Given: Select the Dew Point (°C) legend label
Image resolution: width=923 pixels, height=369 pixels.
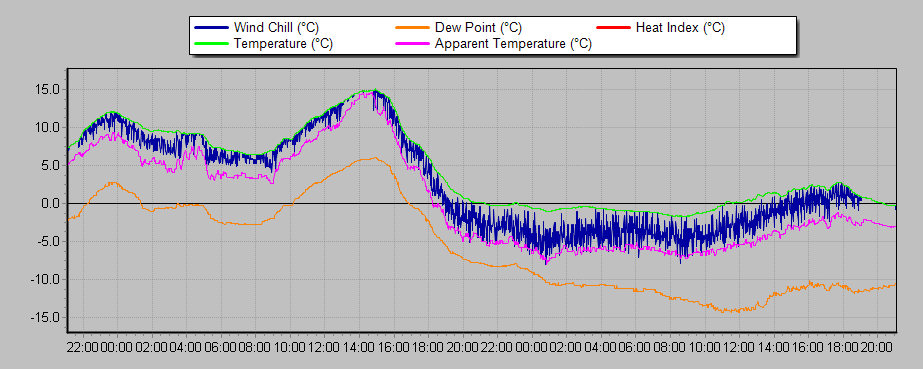Looking at the screenshot, I should tap(478, 28).
